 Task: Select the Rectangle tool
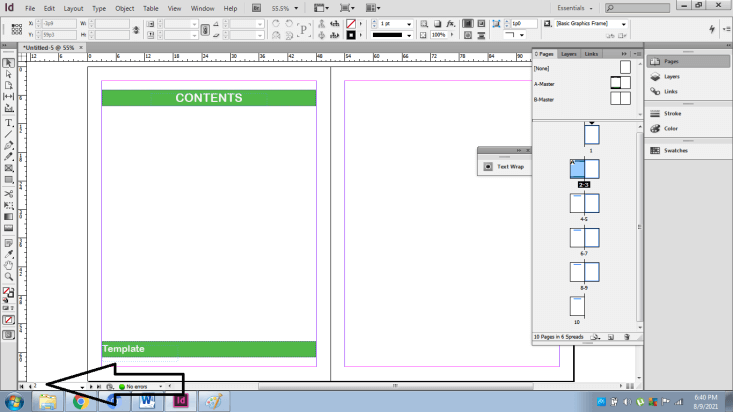[8, 180]
